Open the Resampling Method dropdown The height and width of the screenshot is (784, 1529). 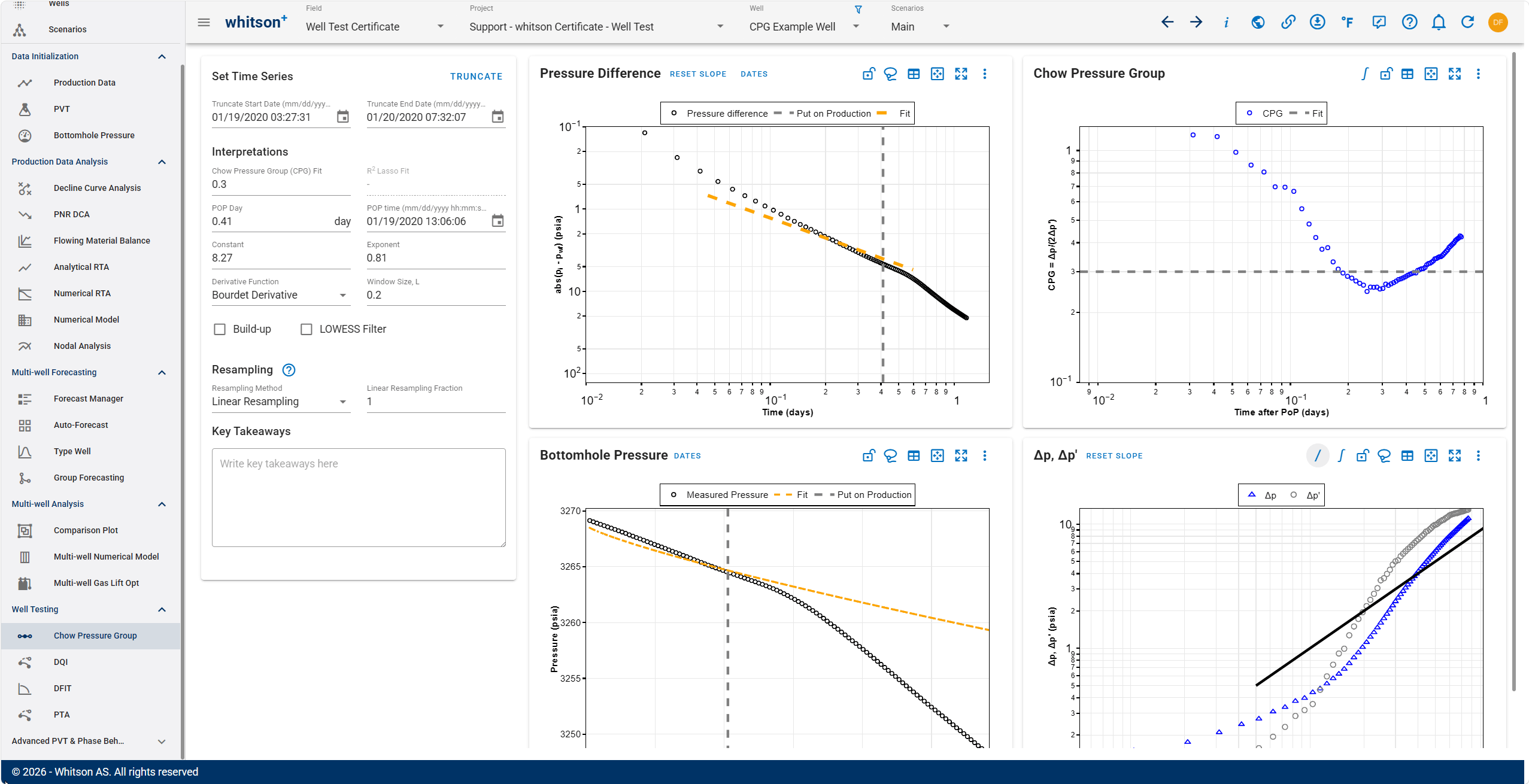tap(281, 402)
